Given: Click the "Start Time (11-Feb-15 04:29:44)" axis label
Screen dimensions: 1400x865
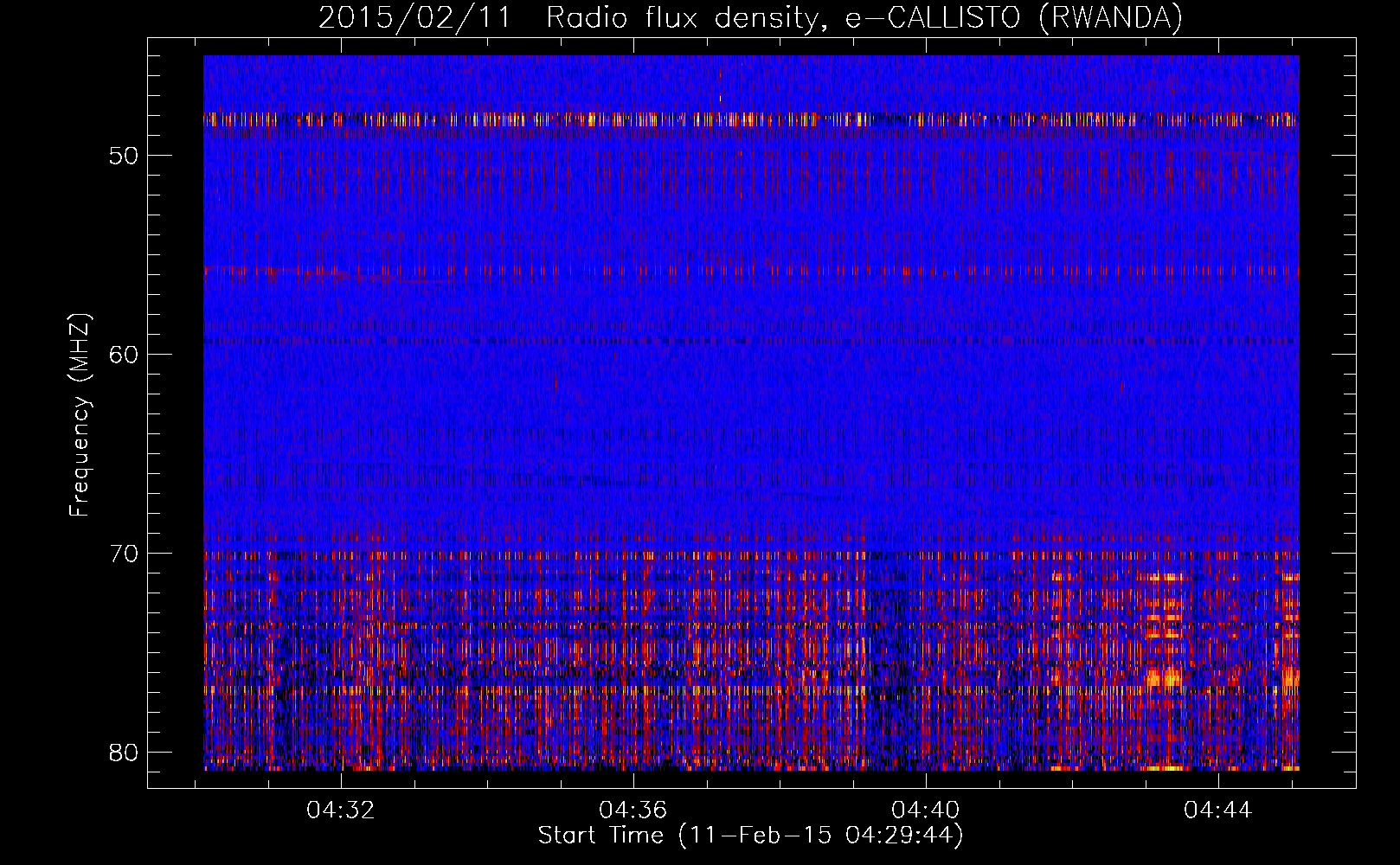Looking at the screenshot, I should click(x=750, y=836).
